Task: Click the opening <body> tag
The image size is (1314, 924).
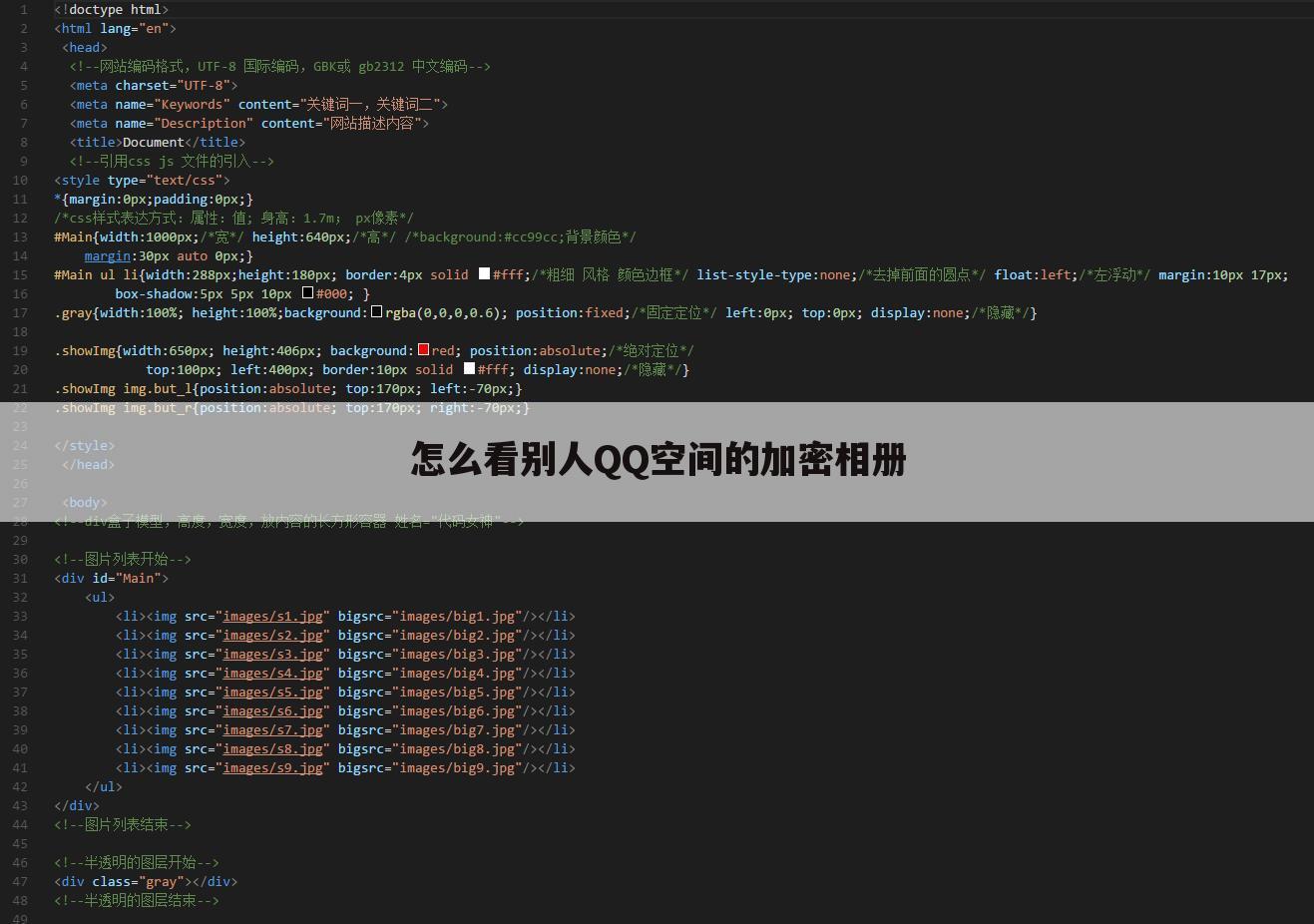Action: coord(85,502)
